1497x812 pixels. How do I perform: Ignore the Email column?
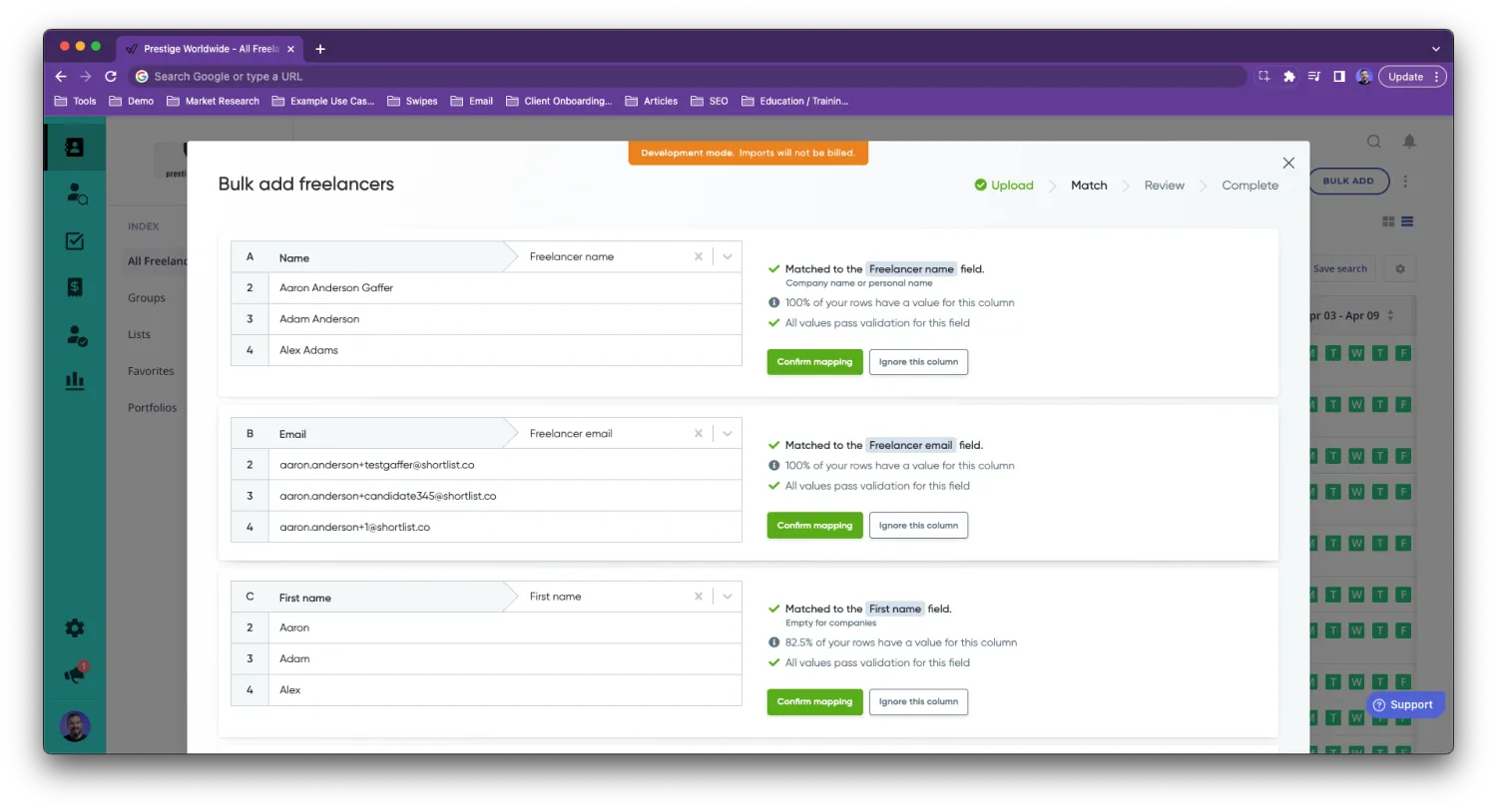coord(917,525)
